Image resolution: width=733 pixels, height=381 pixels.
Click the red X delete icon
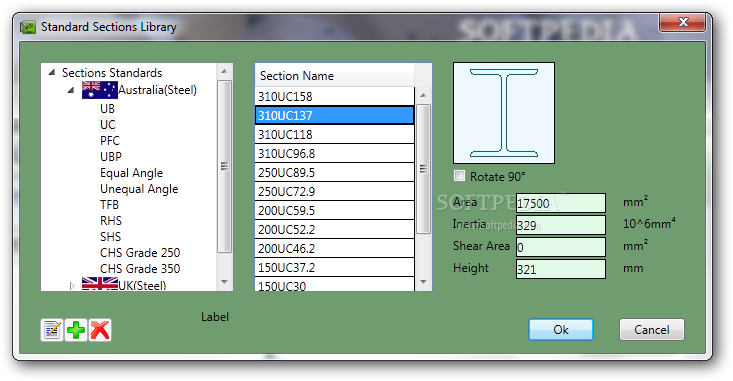(x=100, y=330)
